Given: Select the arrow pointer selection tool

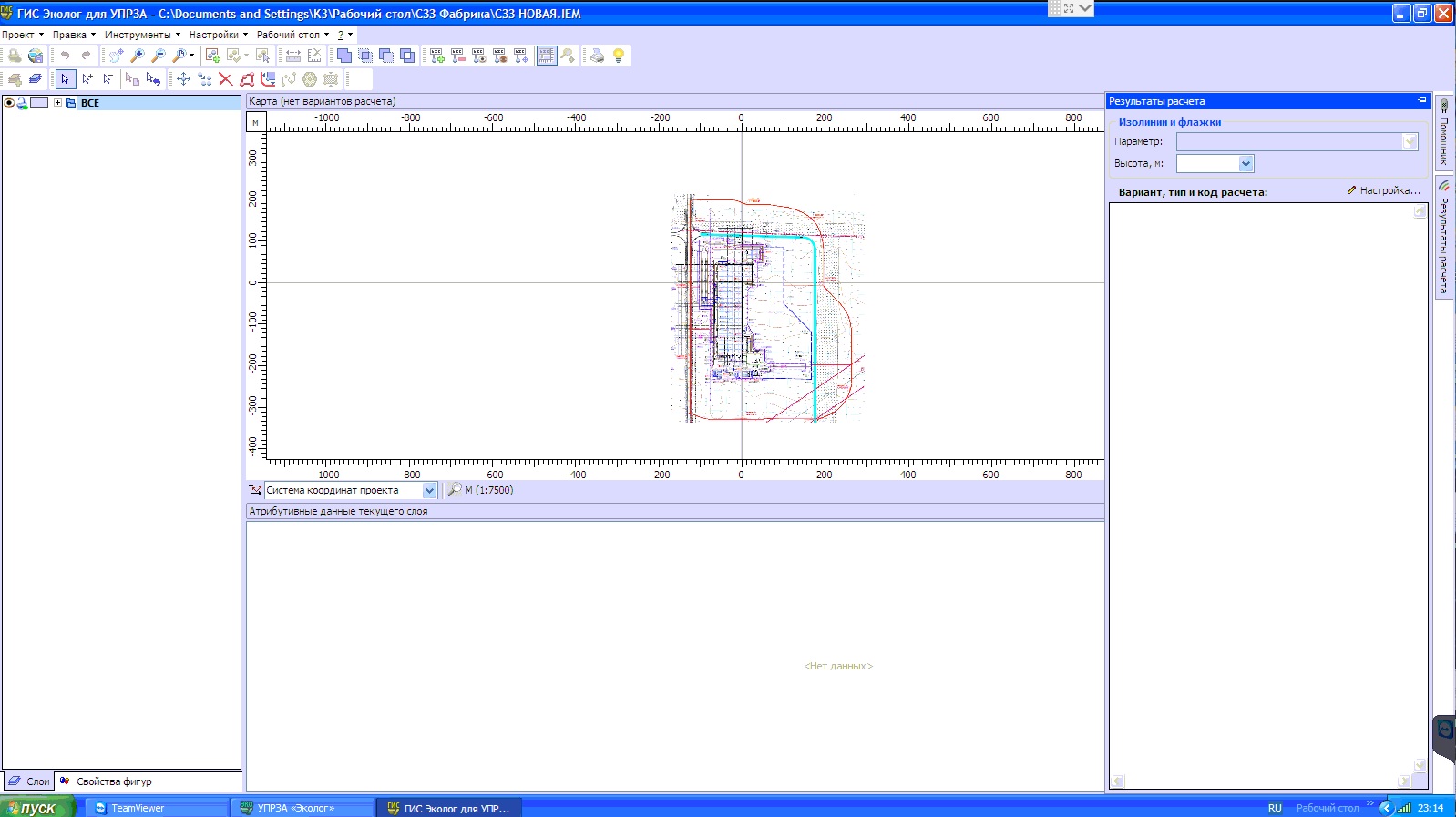Looking at the screenshot, I should pyautogui.click(x=65, y=79).
